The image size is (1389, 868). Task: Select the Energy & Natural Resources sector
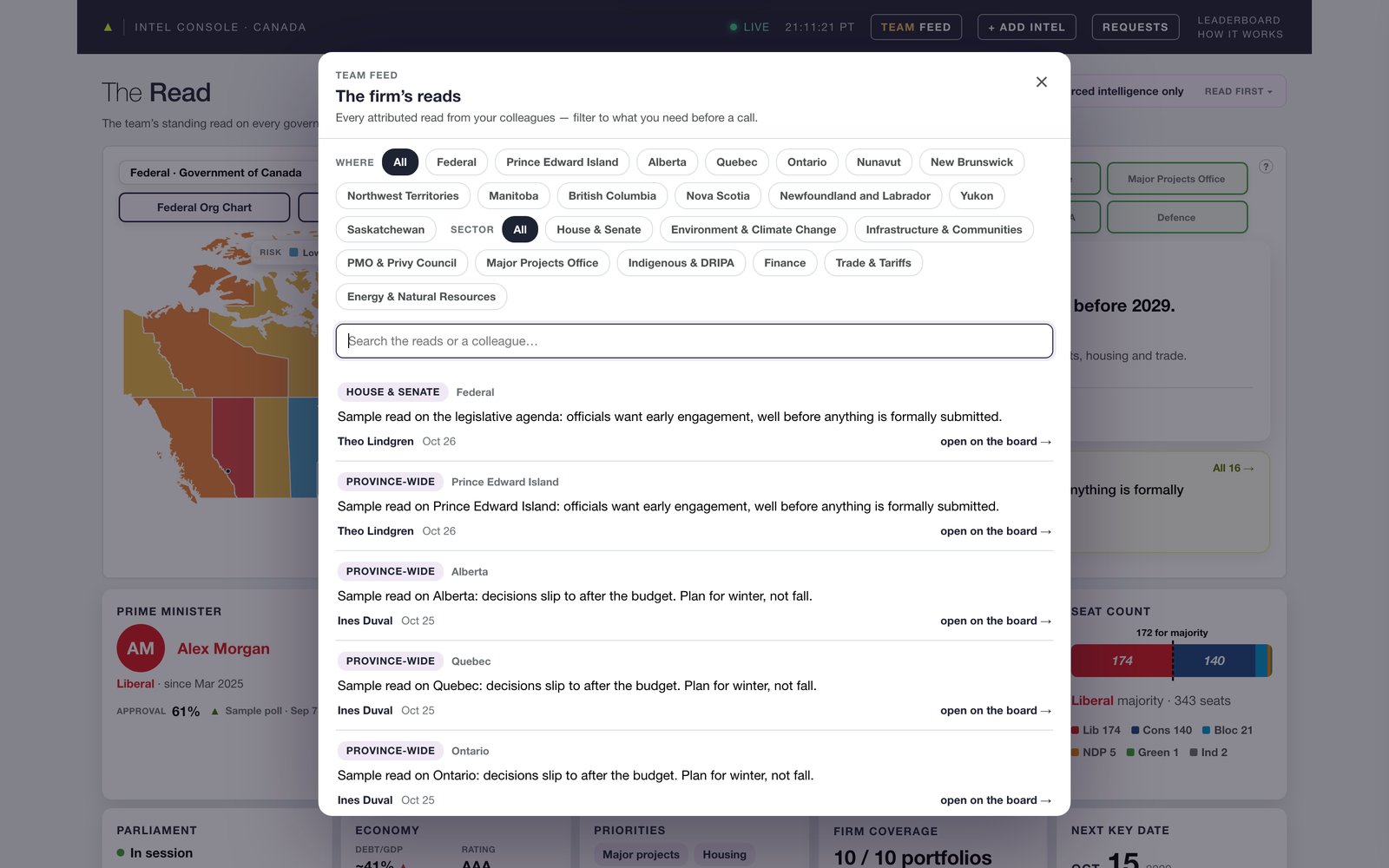tap(421, 297)
